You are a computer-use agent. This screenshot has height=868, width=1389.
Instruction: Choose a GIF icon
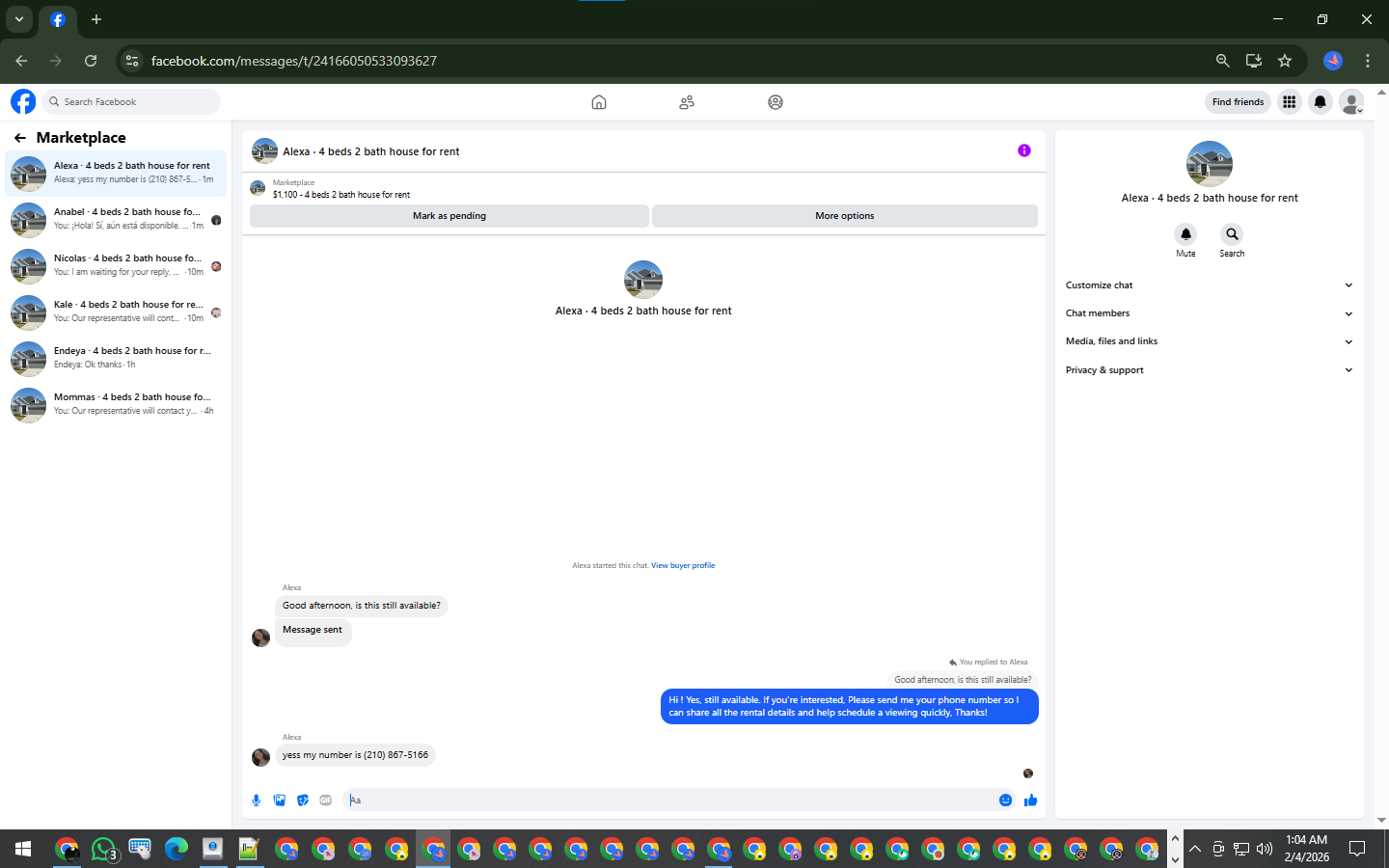(326, 800)
